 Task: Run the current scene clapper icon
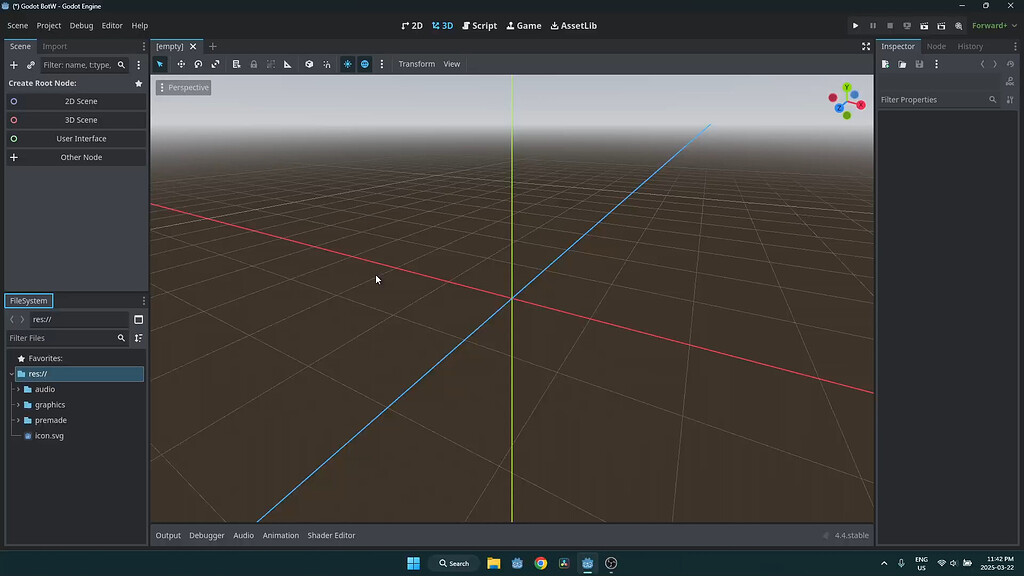(924, 25)
